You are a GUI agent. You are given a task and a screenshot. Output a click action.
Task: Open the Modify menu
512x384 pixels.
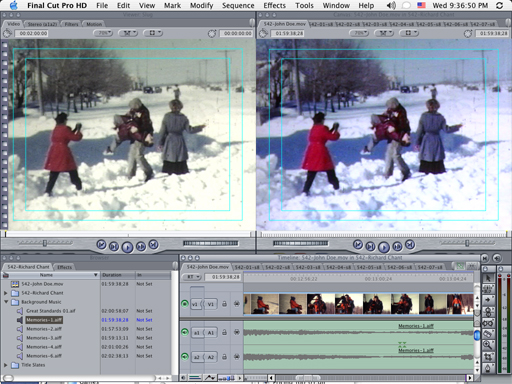201,5
